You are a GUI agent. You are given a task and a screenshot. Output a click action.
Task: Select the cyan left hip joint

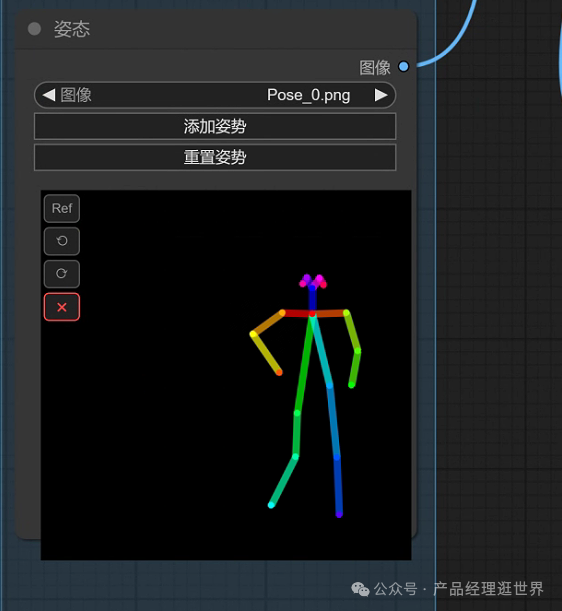(x=330, y=386)
